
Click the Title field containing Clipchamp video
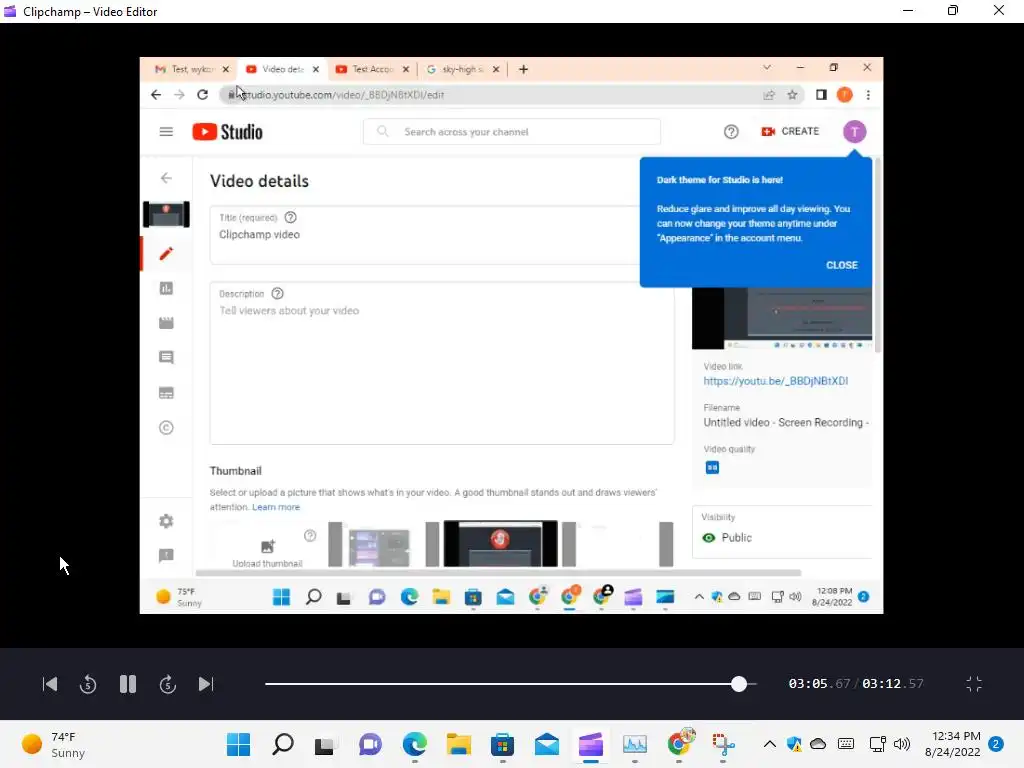tap(425, 235)
